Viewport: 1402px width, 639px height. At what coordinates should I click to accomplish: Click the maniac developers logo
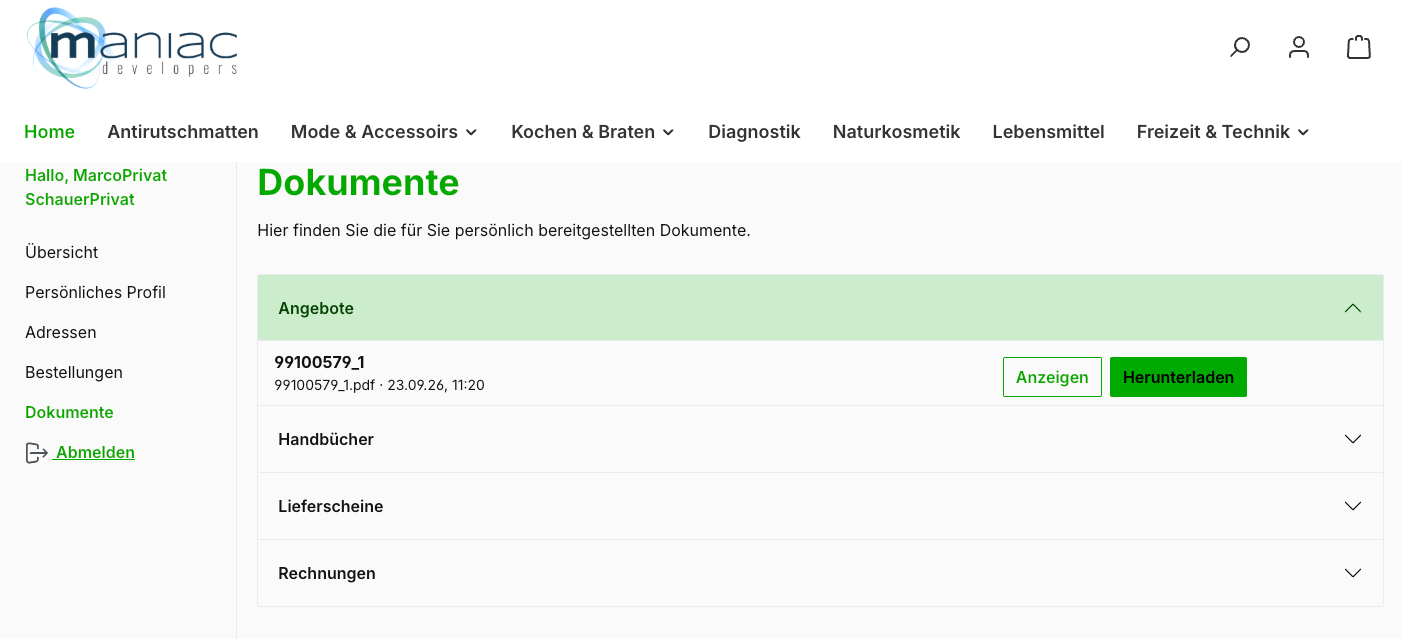point(133,48)
